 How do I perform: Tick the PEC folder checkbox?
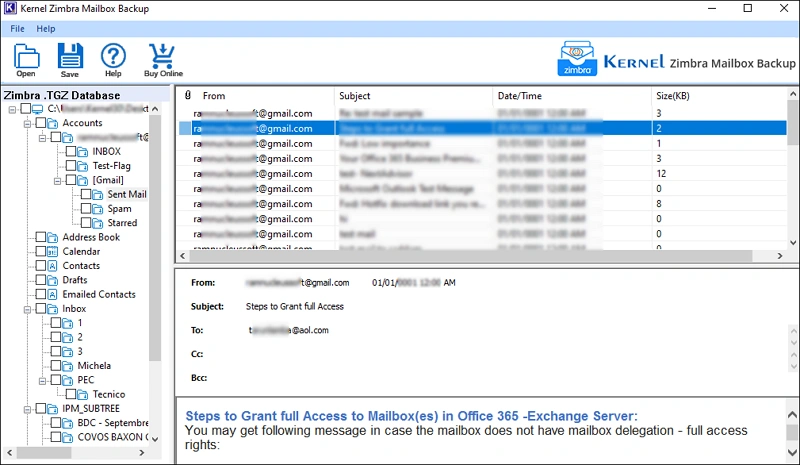pos(56,380)
